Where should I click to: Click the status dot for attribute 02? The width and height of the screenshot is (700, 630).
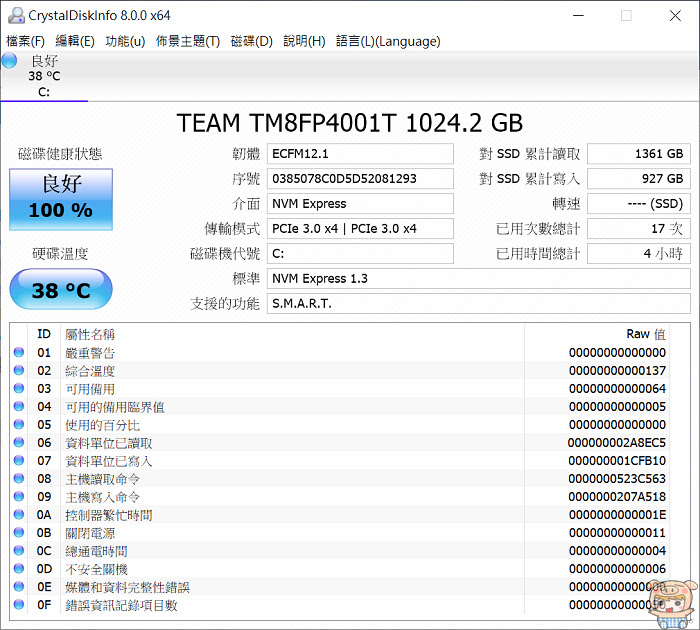click(19, 370)
